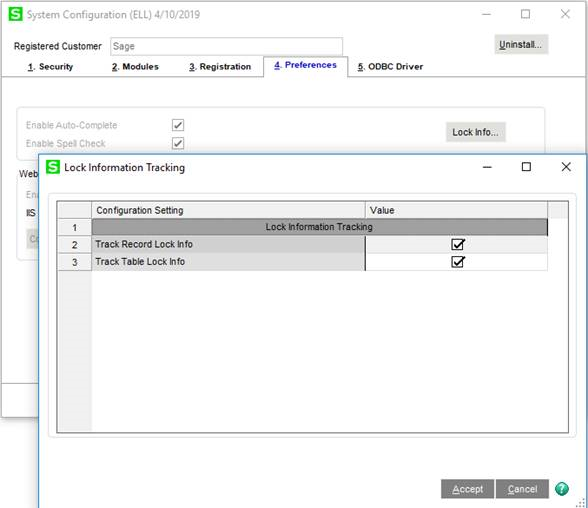Click the Track Table Lock Info label
The image size is (588, 508).
(140, 261)
